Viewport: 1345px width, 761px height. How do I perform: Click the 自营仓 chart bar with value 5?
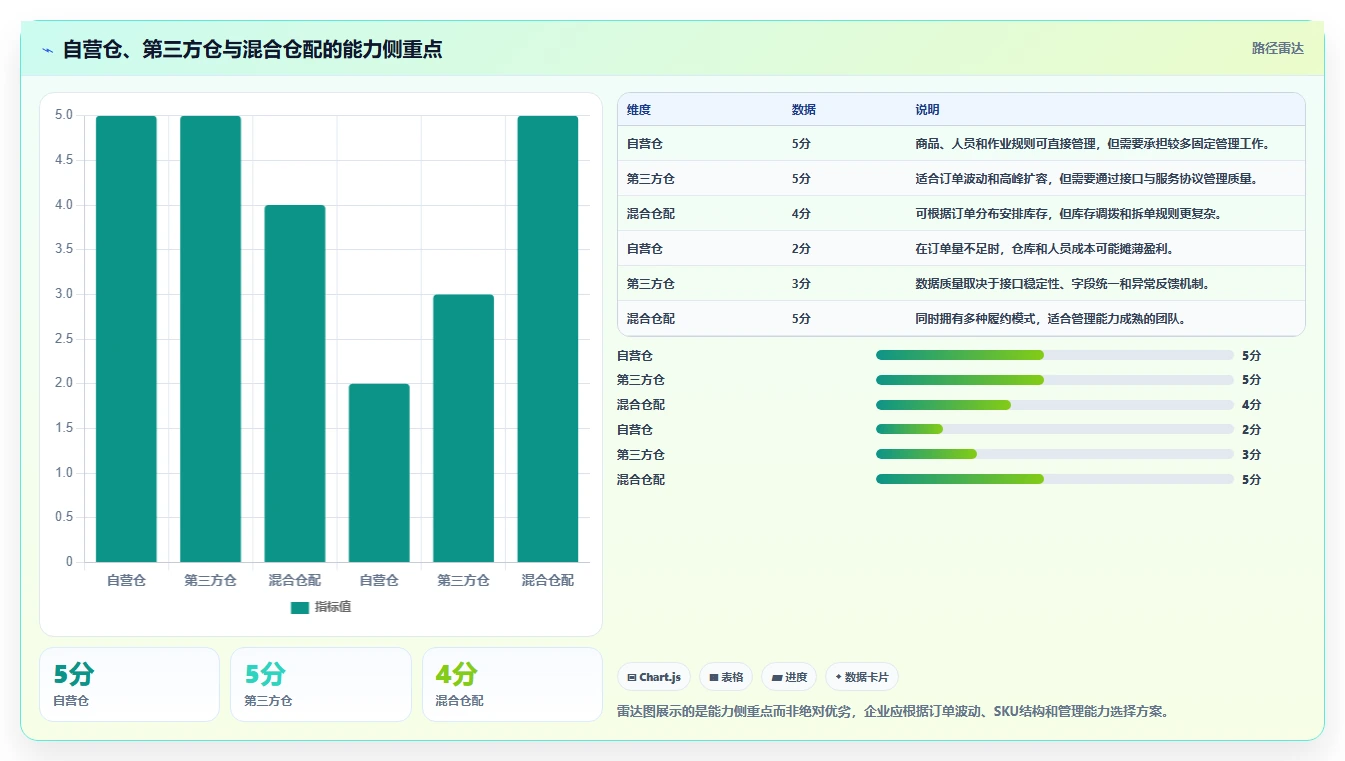click(x=126, y=339)
